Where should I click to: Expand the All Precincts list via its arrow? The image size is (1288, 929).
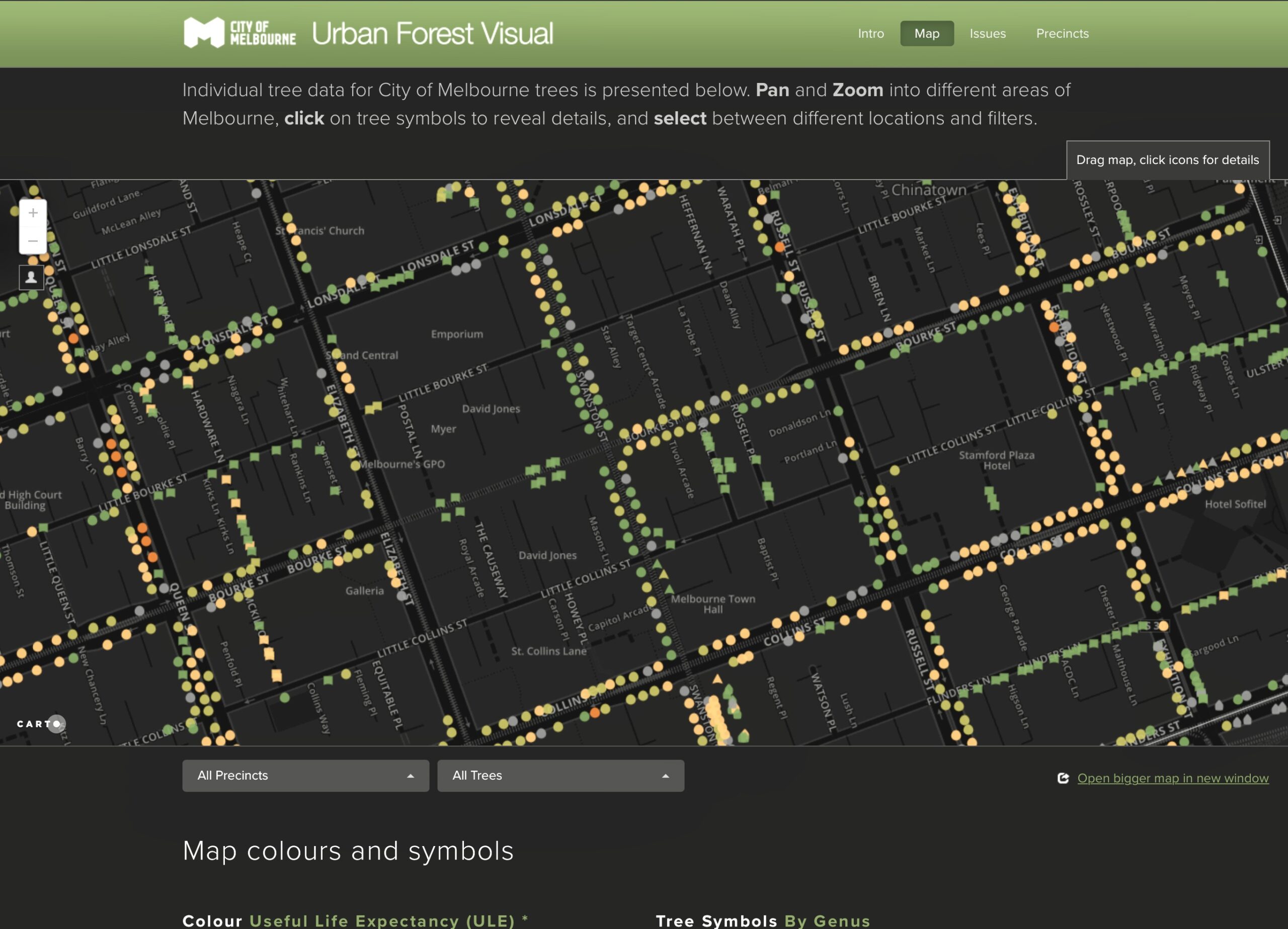click(411, 776)
